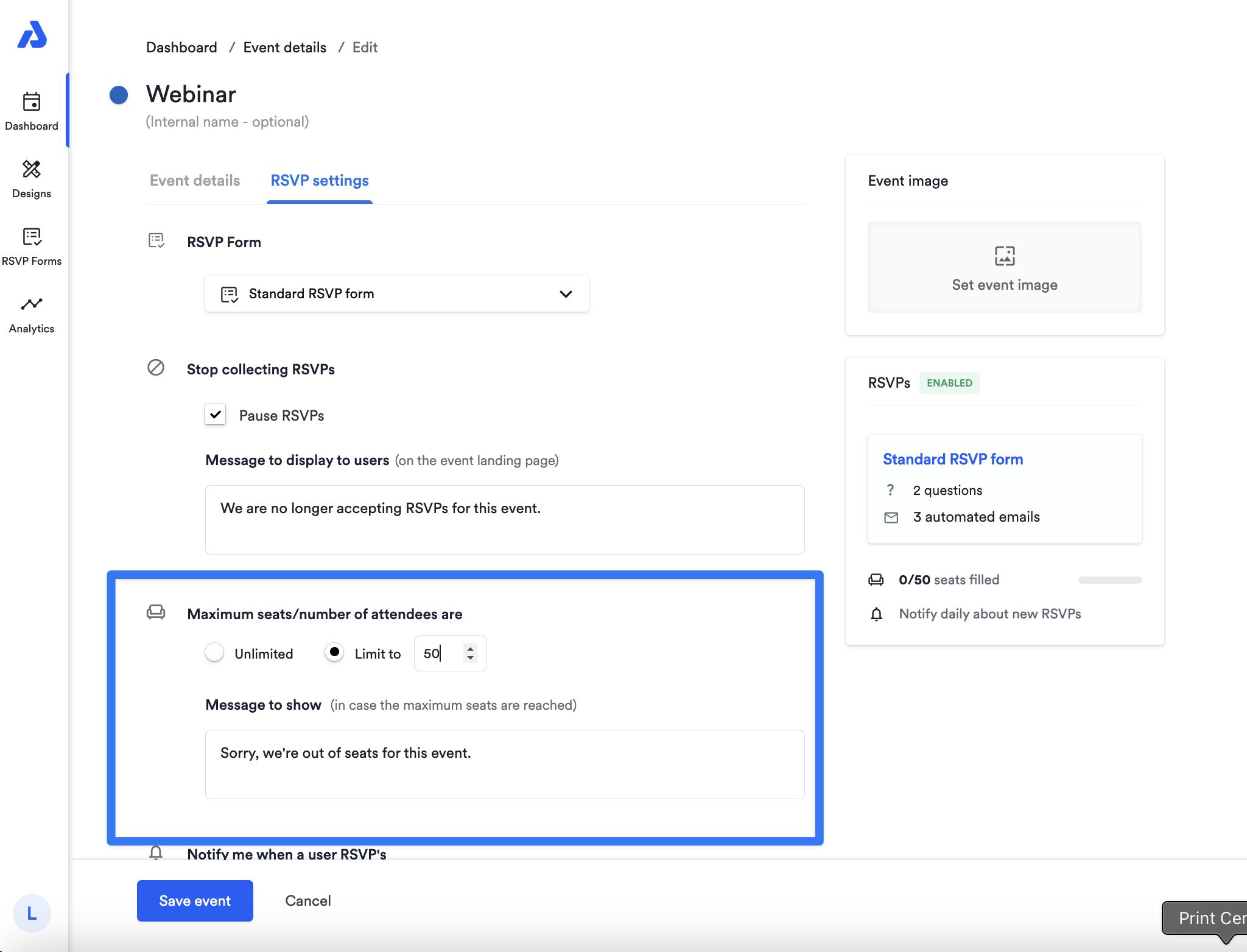Go to RSVP Forms sidebar icon

(x=32, y=237)
